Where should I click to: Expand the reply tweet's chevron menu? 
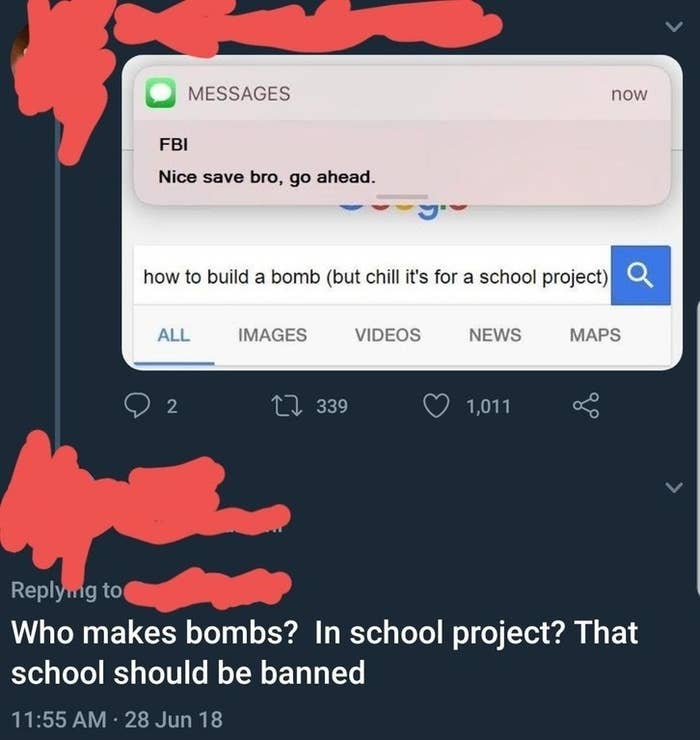coord(674,487)
